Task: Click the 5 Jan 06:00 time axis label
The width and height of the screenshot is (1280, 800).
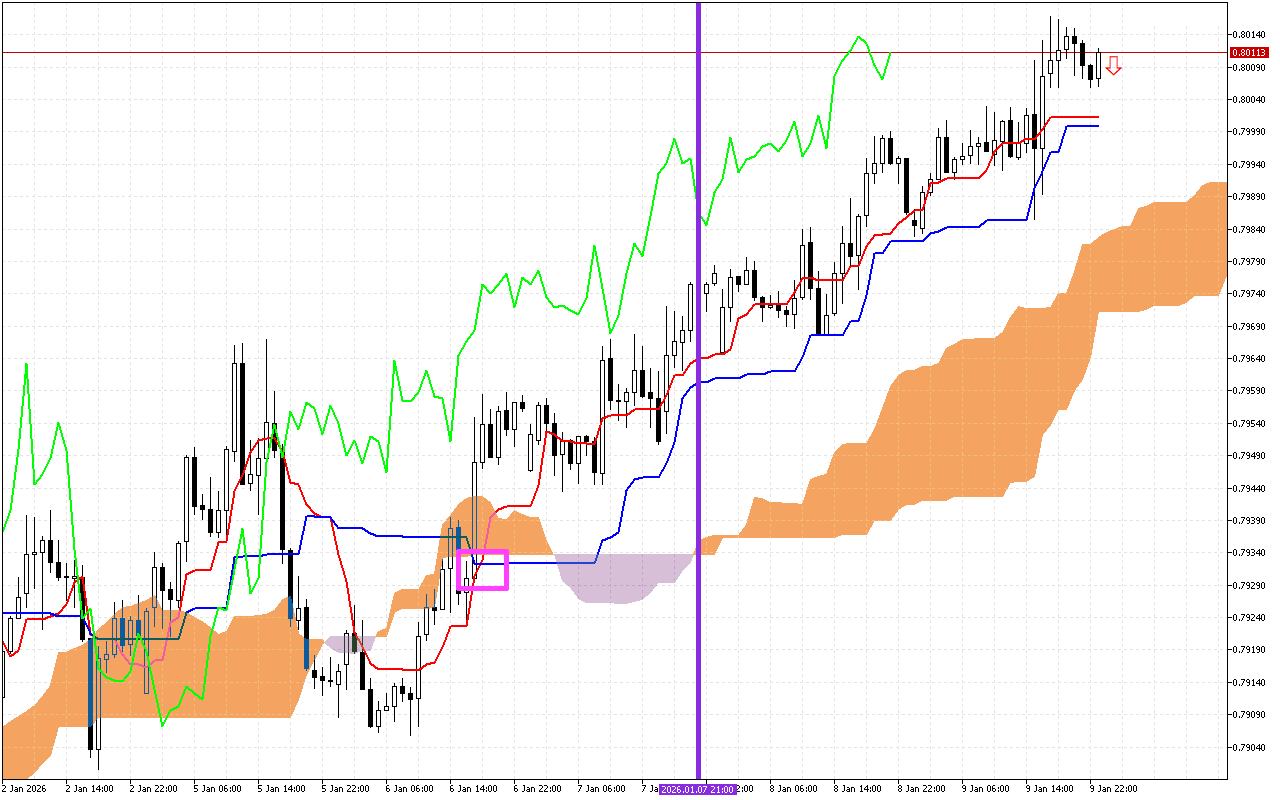Action: coord(217,789)
